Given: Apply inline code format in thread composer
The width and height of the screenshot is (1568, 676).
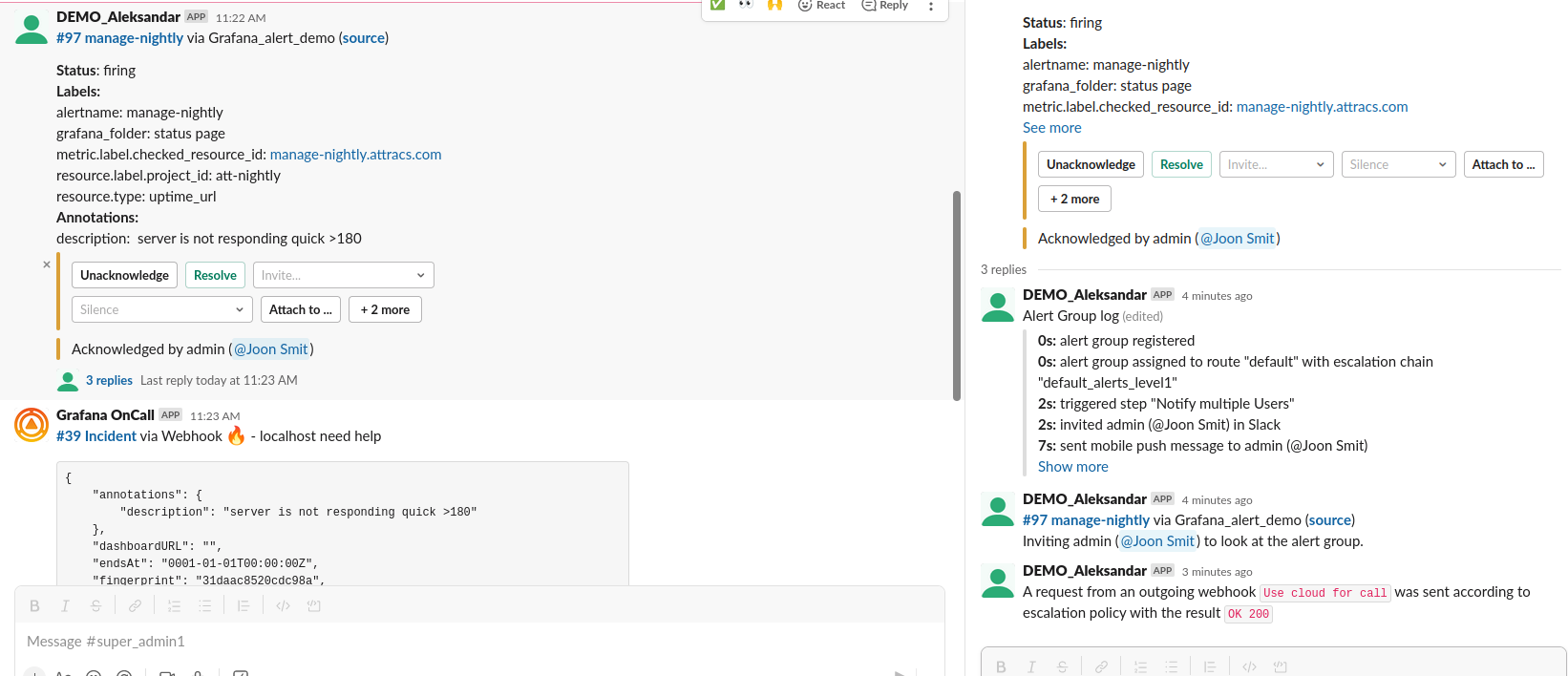Looking at the screenshot, I should pos(1249,666).
